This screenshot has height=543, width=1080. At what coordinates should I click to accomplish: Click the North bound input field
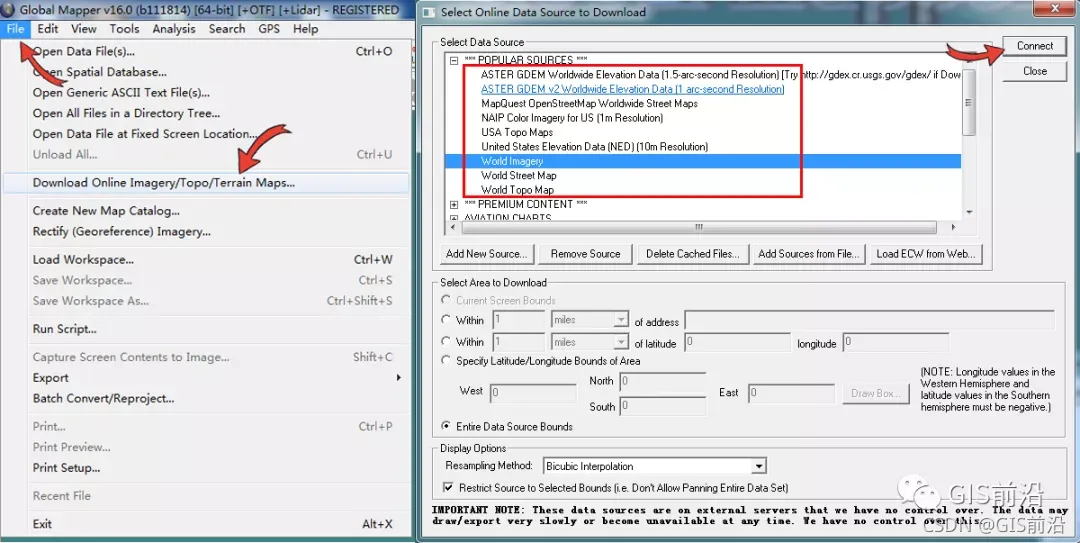663,381
